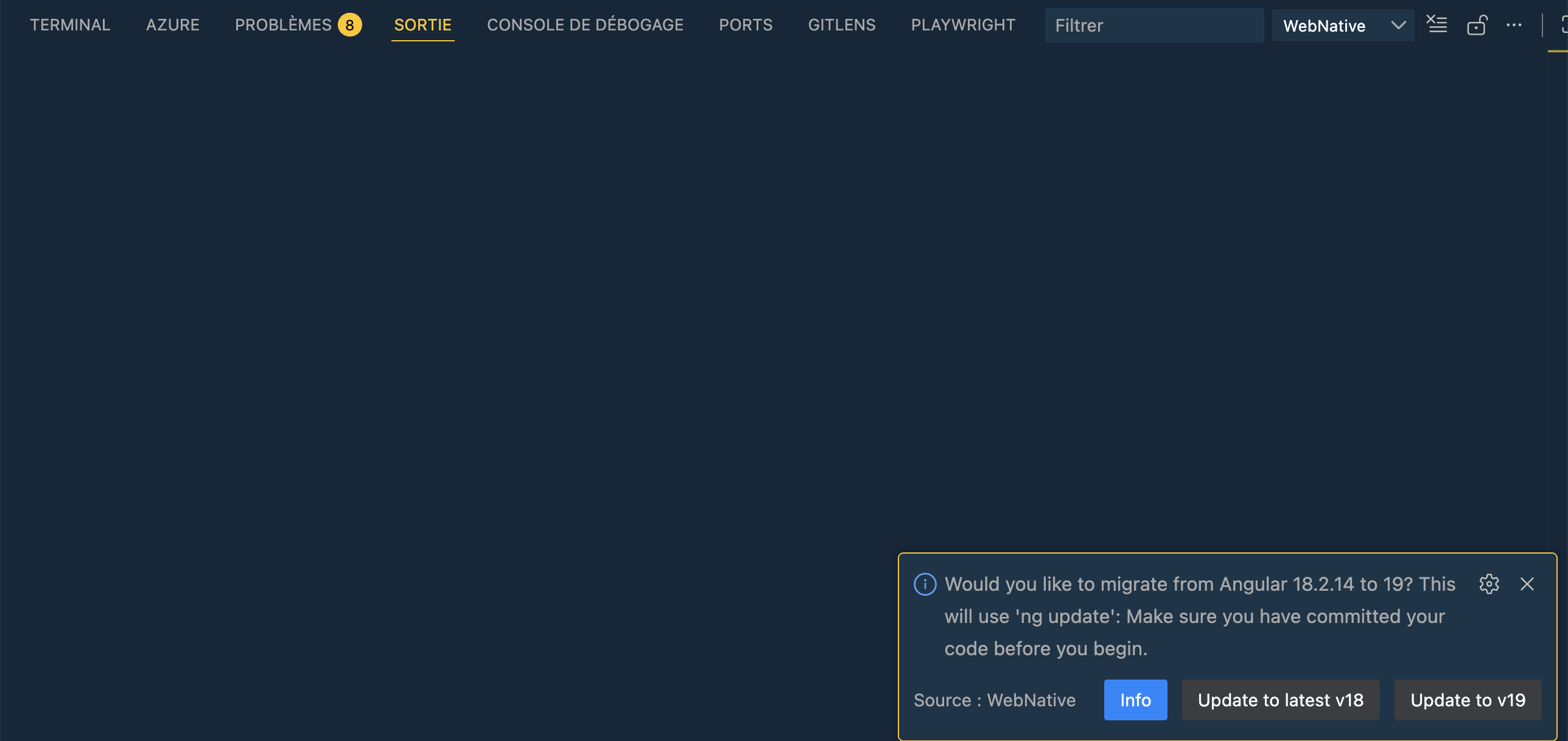Click Update to v19
The image size is (1568, 741).
tap(1468, 700)
